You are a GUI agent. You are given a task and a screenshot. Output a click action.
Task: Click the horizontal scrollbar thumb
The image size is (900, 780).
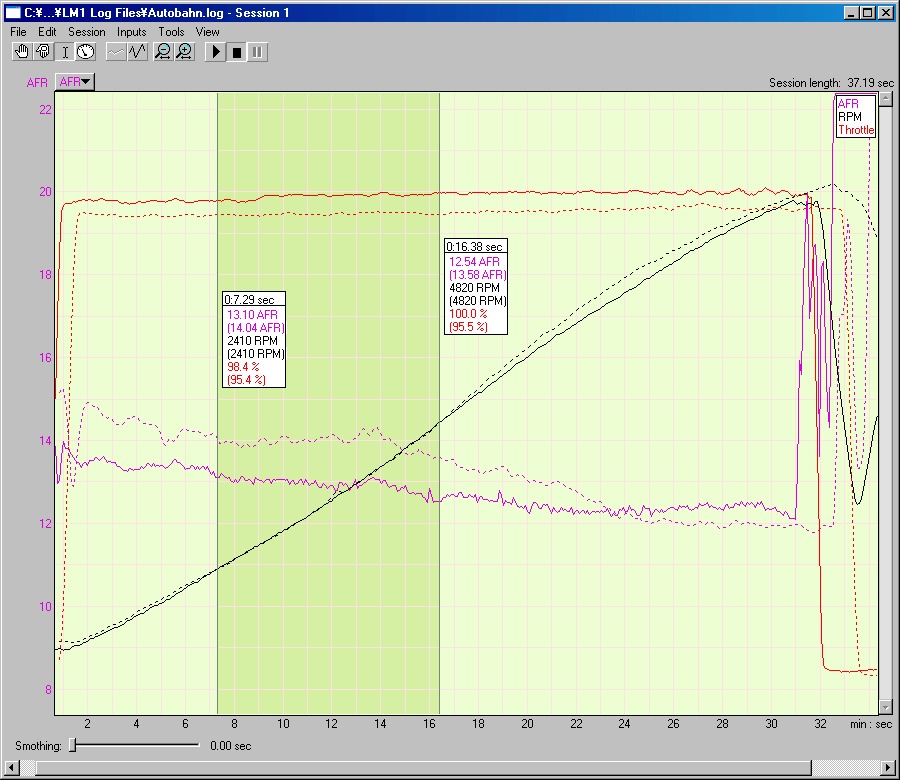tap(424, 768)
